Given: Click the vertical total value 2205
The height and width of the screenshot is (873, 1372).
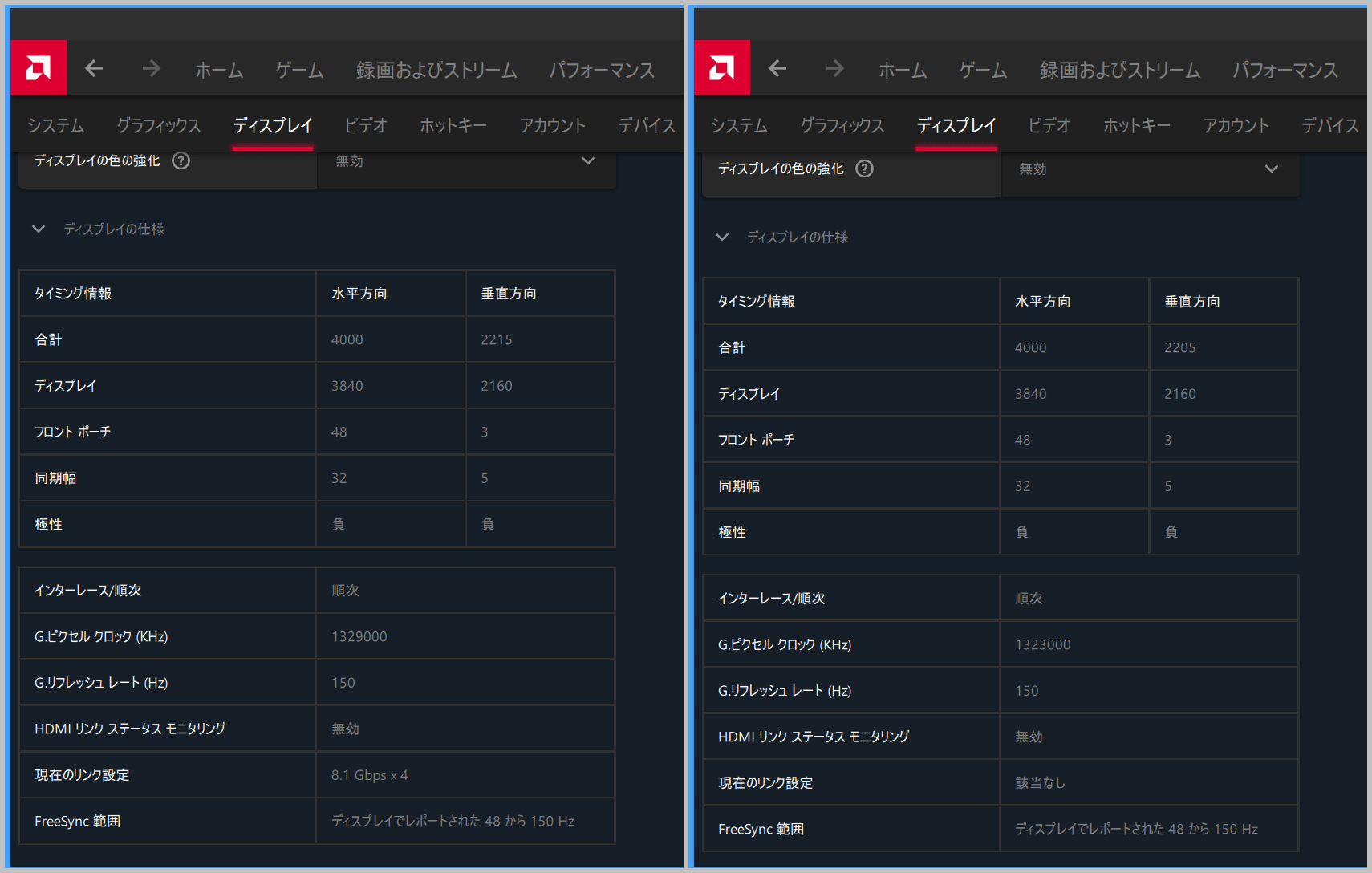Looking at the screenshot, I should 1180,347.
